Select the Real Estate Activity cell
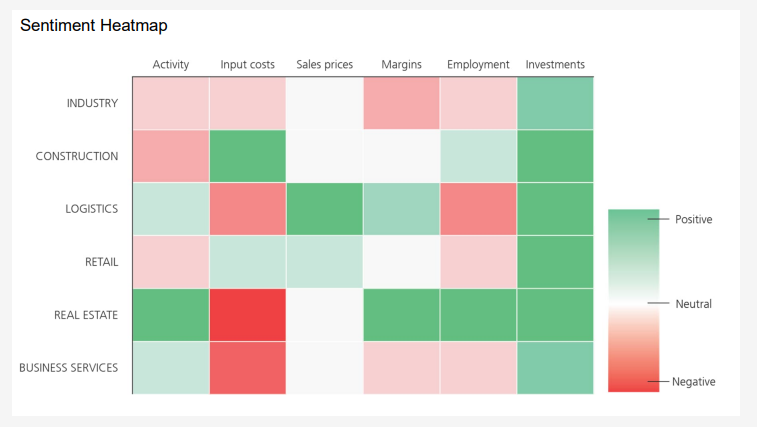Screen dimensions: 757x427 click(x=171, y=315)
